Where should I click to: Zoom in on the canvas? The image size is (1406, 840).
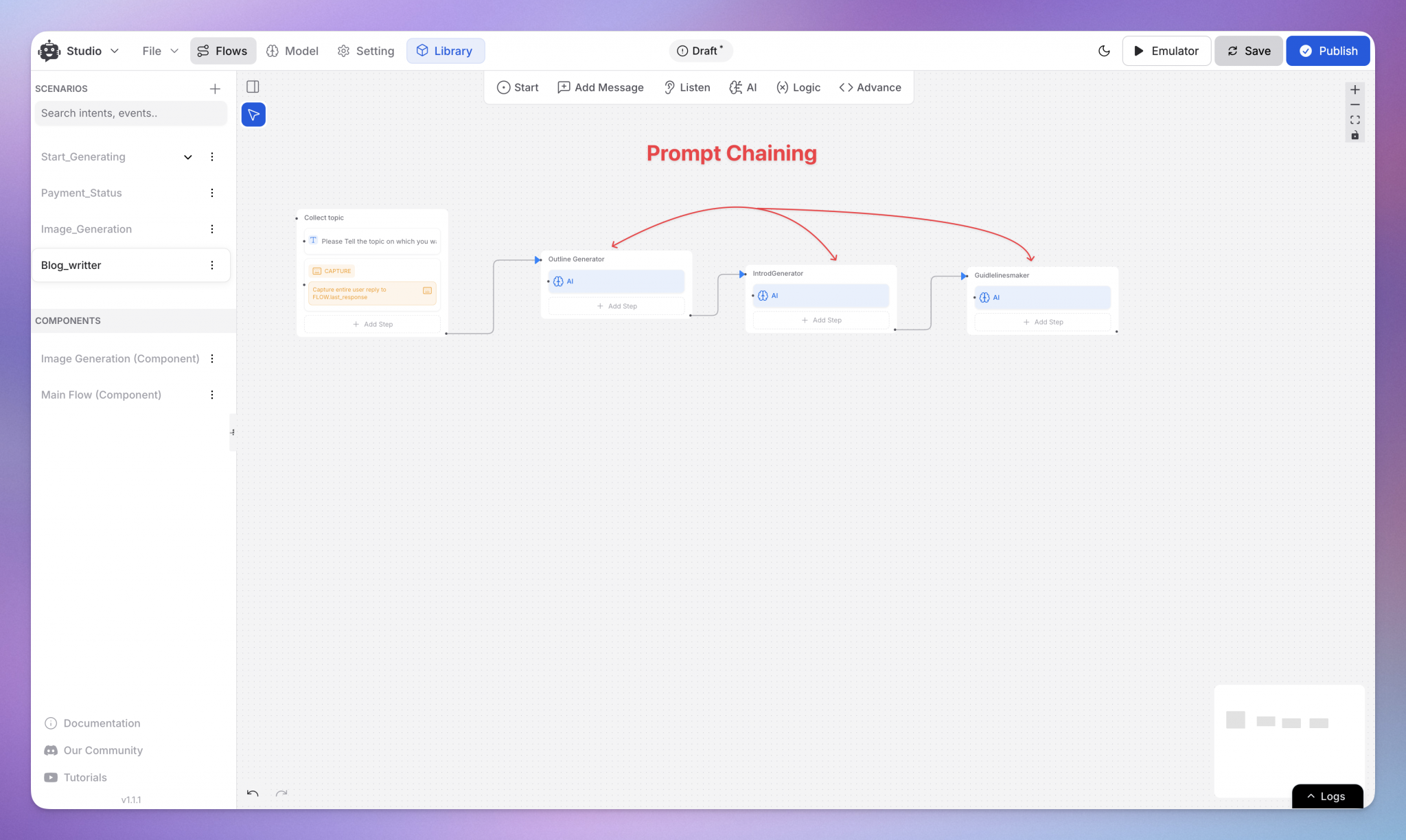(1355, 89)
